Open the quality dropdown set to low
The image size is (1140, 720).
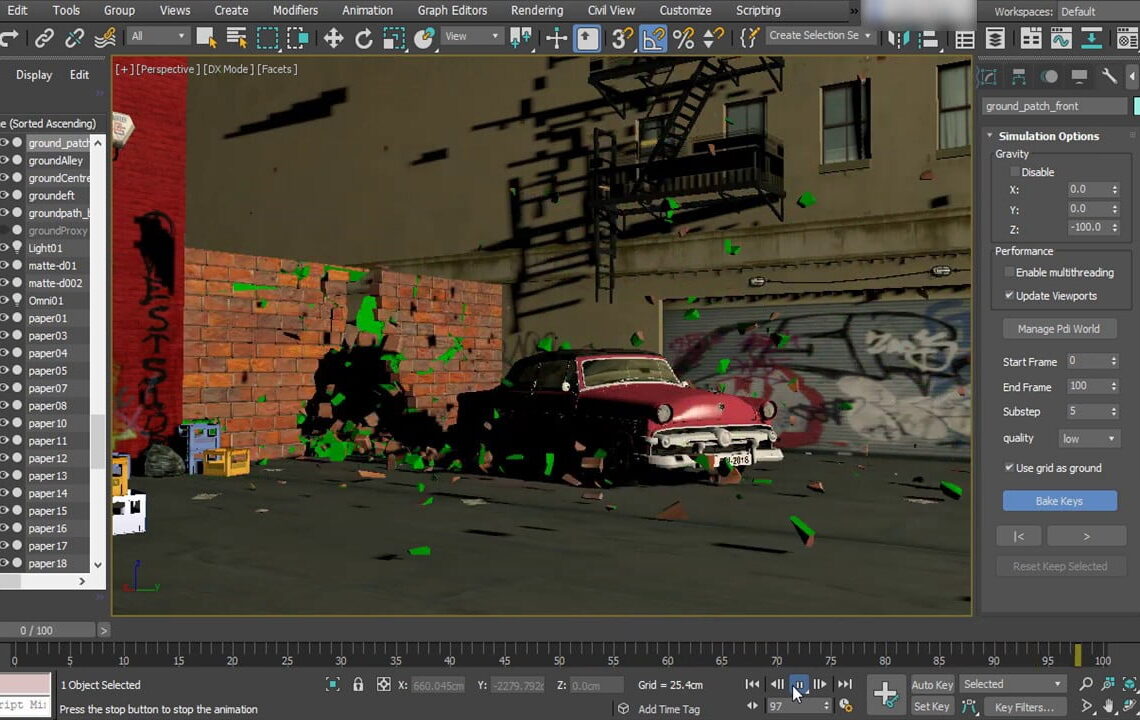1089,438
